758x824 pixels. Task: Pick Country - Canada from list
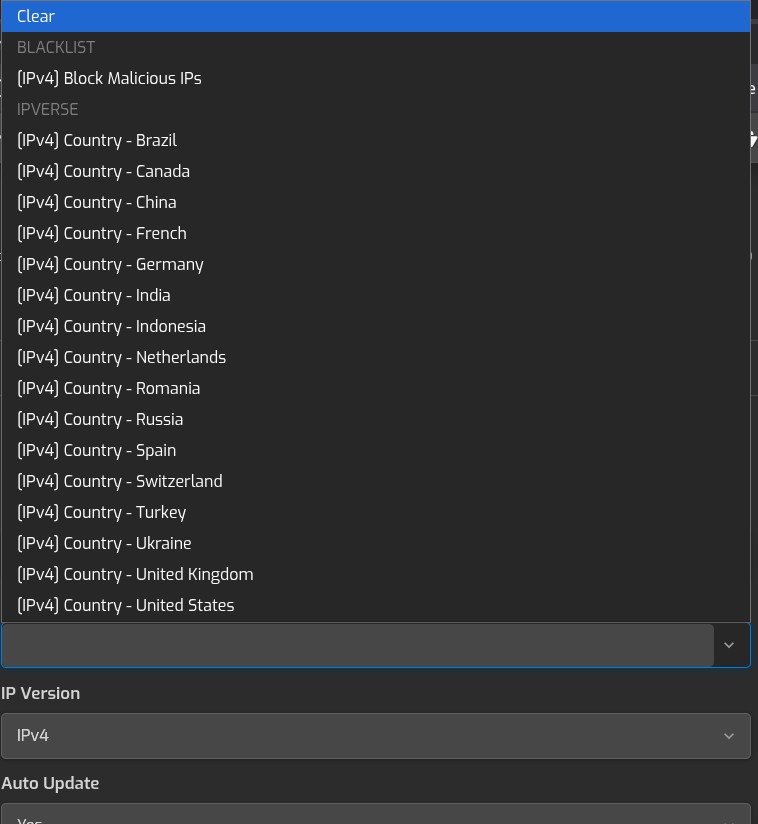[103, 171]
